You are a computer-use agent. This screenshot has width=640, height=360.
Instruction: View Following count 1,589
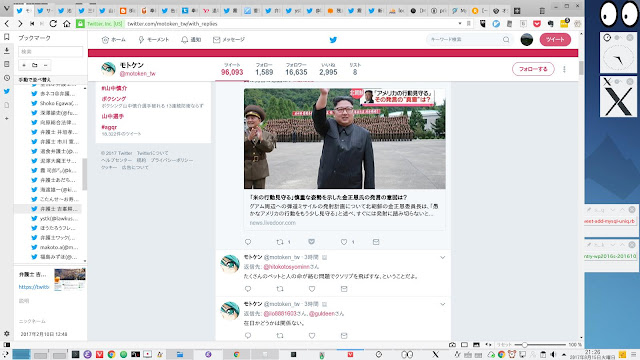[264, 69]
